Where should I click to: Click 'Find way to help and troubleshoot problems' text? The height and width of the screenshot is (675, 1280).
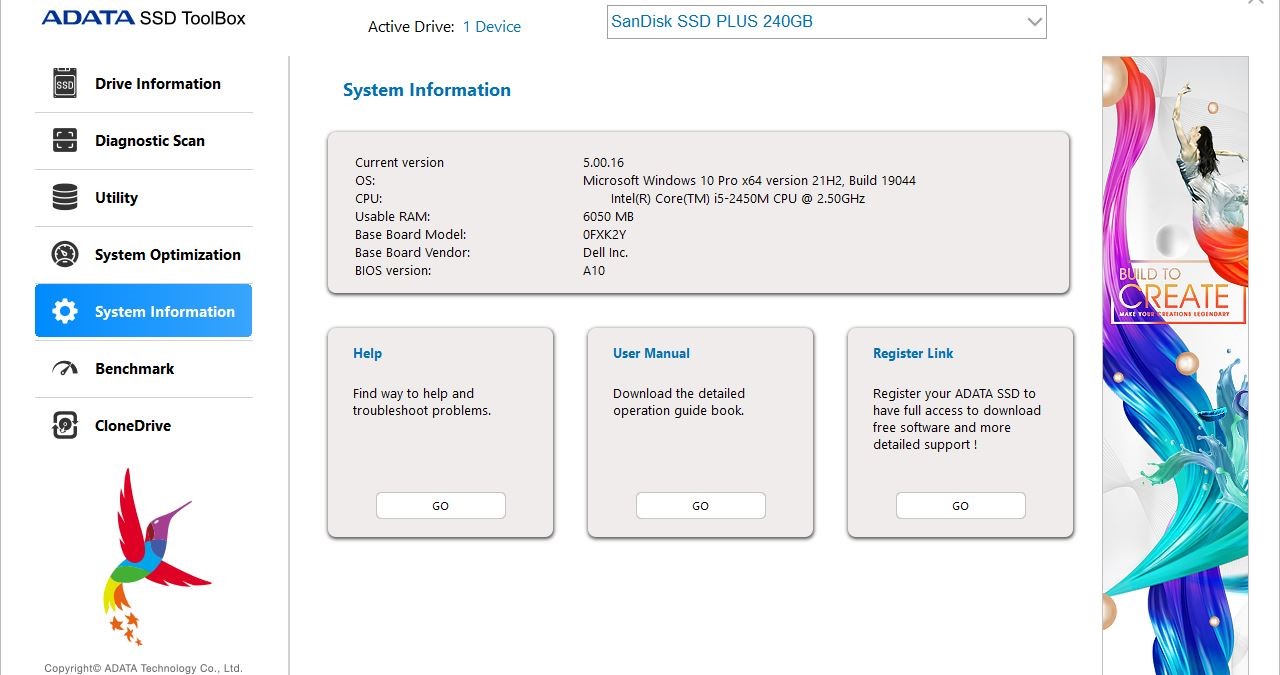click(422, 402)
